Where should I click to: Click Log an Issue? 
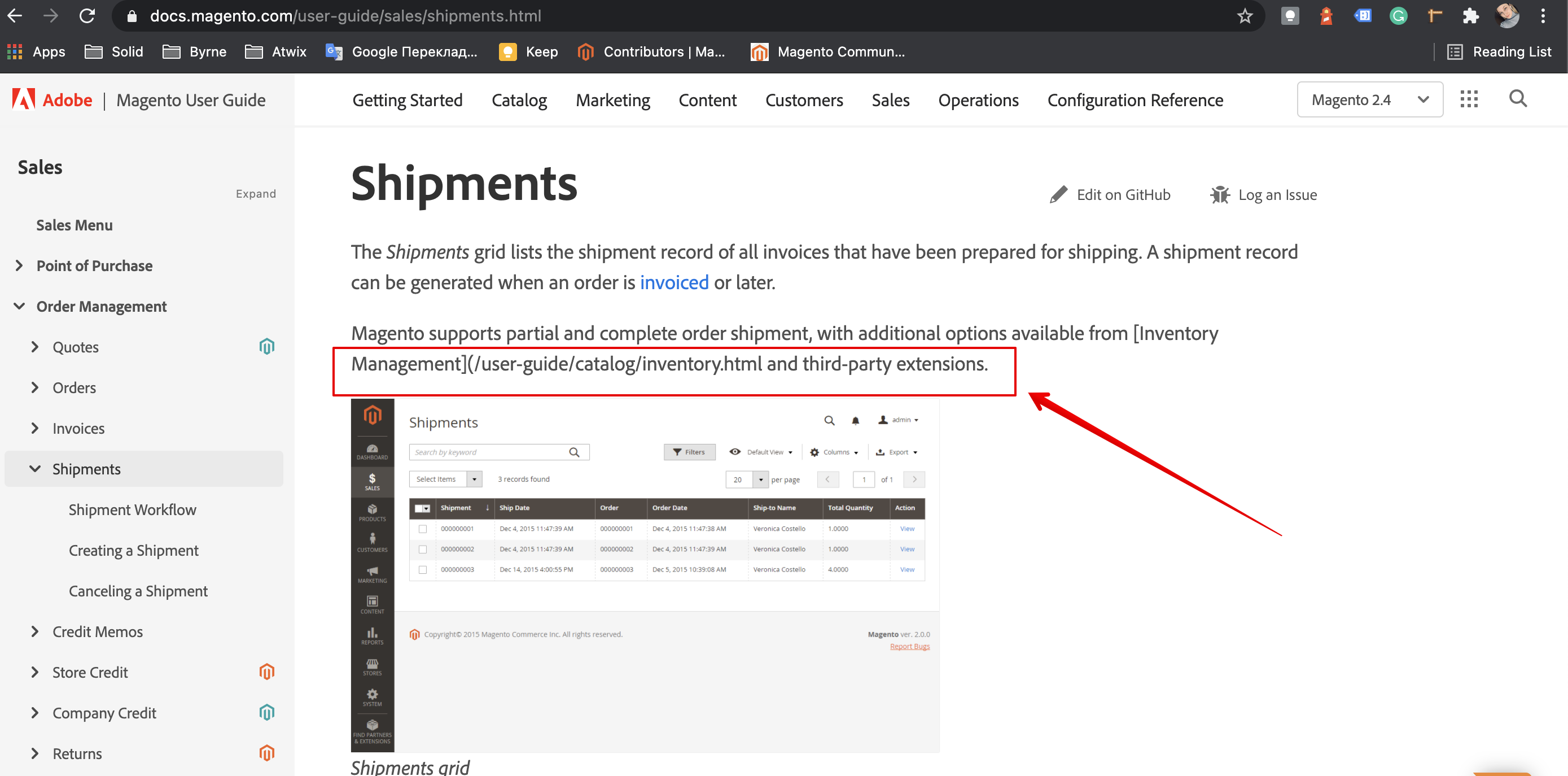coord(1277,194)
